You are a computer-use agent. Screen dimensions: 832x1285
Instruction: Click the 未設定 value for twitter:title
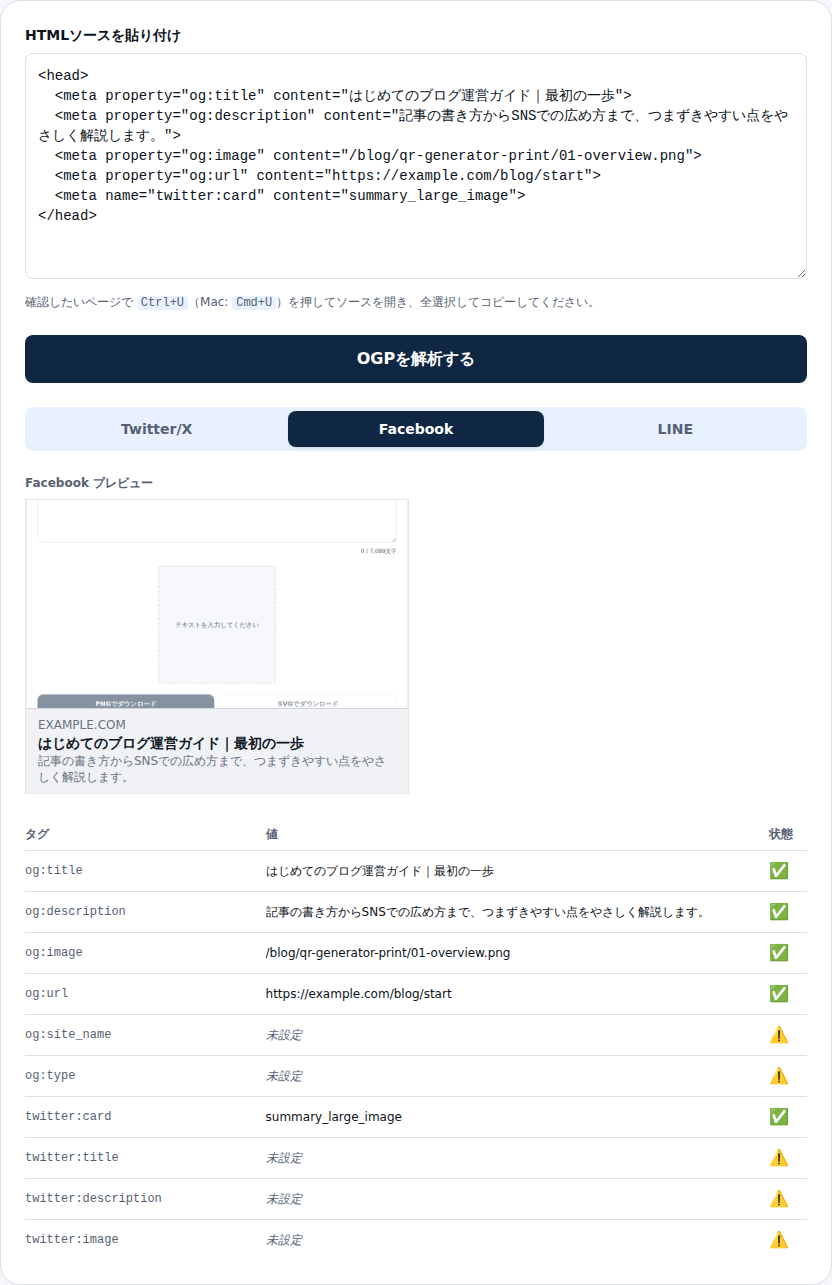tap(284, 1158)
